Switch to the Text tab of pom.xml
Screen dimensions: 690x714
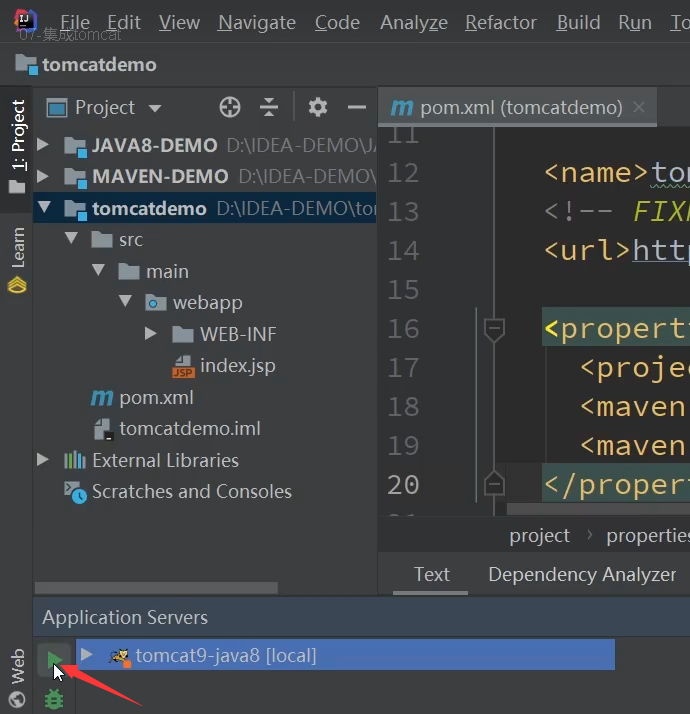click(431, 575)
